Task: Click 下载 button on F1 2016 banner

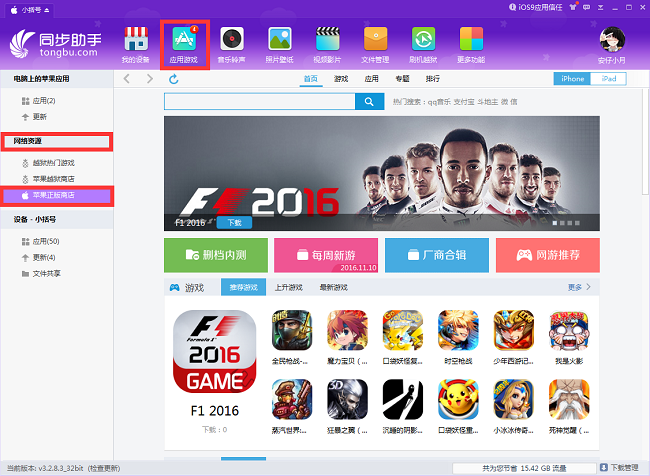Action: coord(234,222)
